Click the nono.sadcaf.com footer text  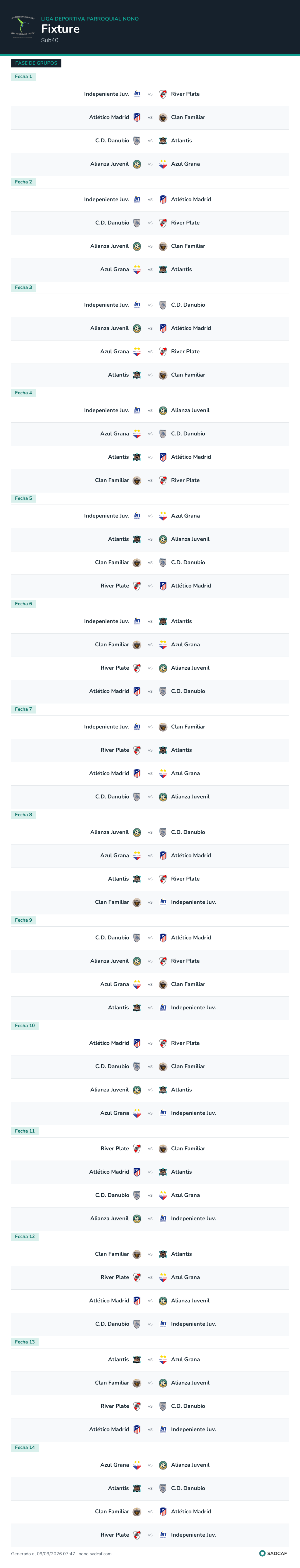95,1553
